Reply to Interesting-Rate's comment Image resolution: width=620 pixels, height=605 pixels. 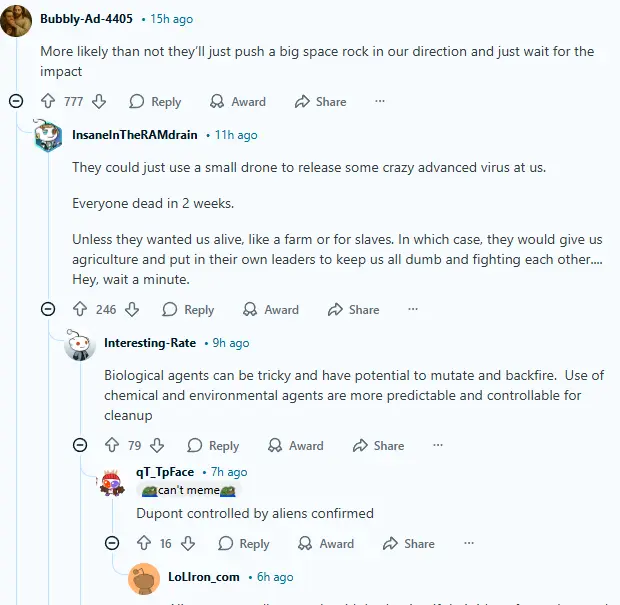[212, 446]
